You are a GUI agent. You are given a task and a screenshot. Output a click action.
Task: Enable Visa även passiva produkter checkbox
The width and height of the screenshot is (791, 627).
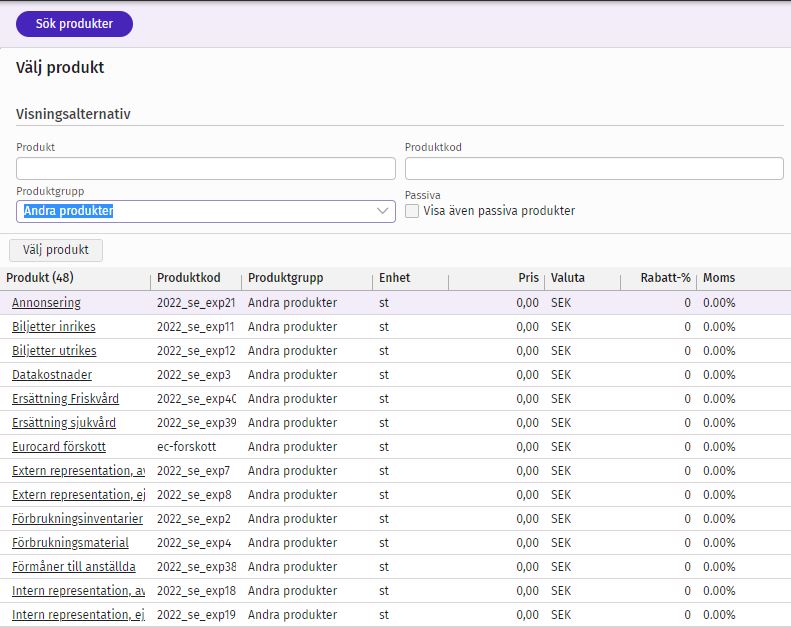(412, 211)
